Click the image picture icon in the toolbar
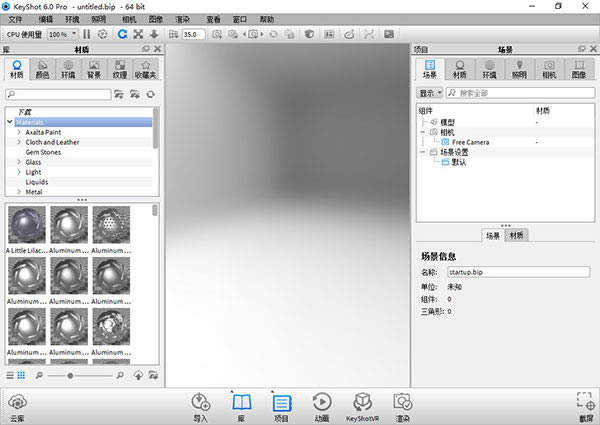Image resolution: width=600 pixels, height=425 pixels. point(389,34)
